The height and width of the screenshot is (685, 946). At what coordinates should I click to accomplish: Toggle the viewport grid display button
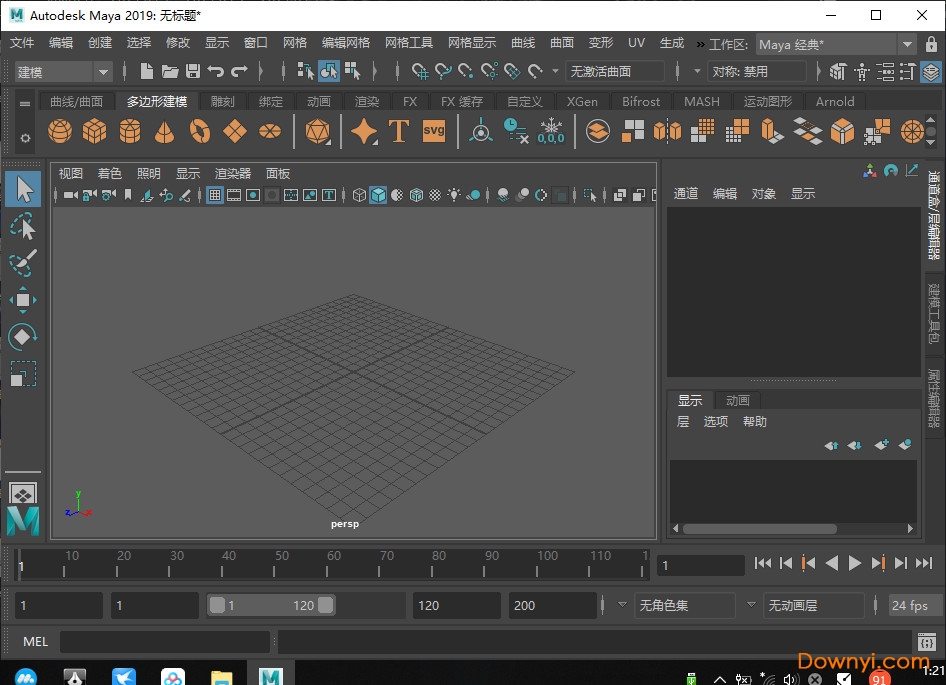tap(215, 195)
